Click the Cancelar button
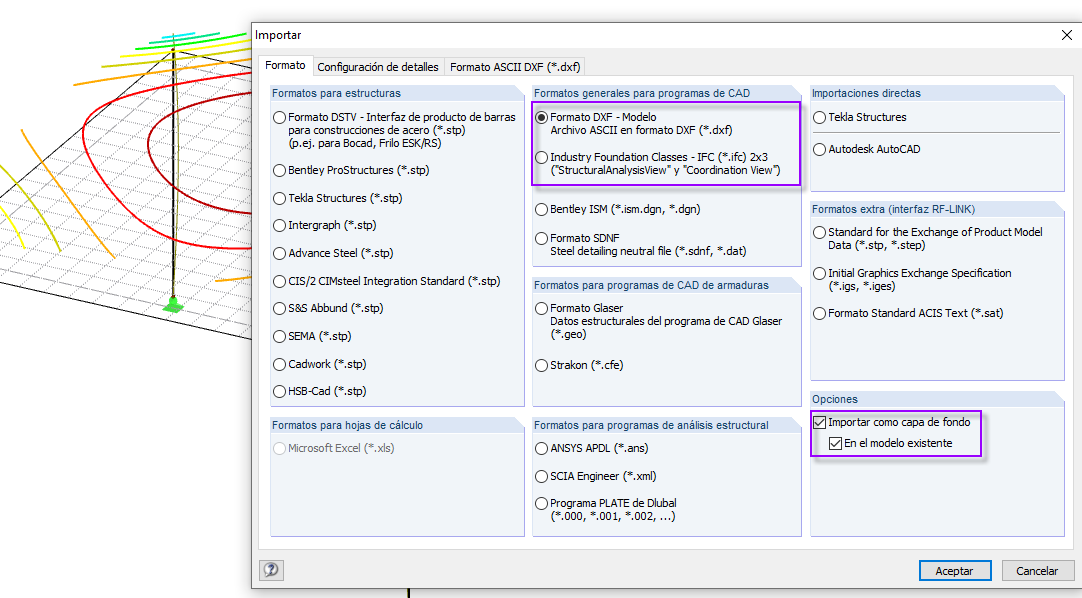 (1037, 570)
